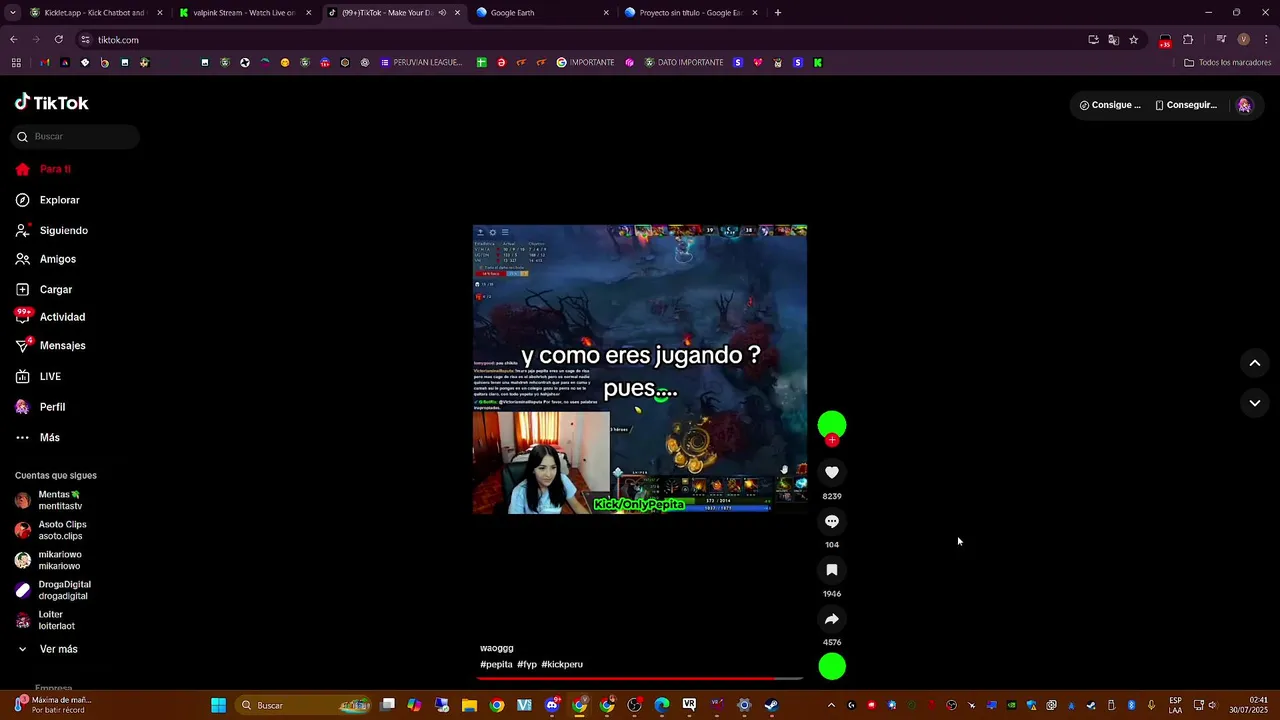
Task: Open the video comments
Action: pos(832,521)
